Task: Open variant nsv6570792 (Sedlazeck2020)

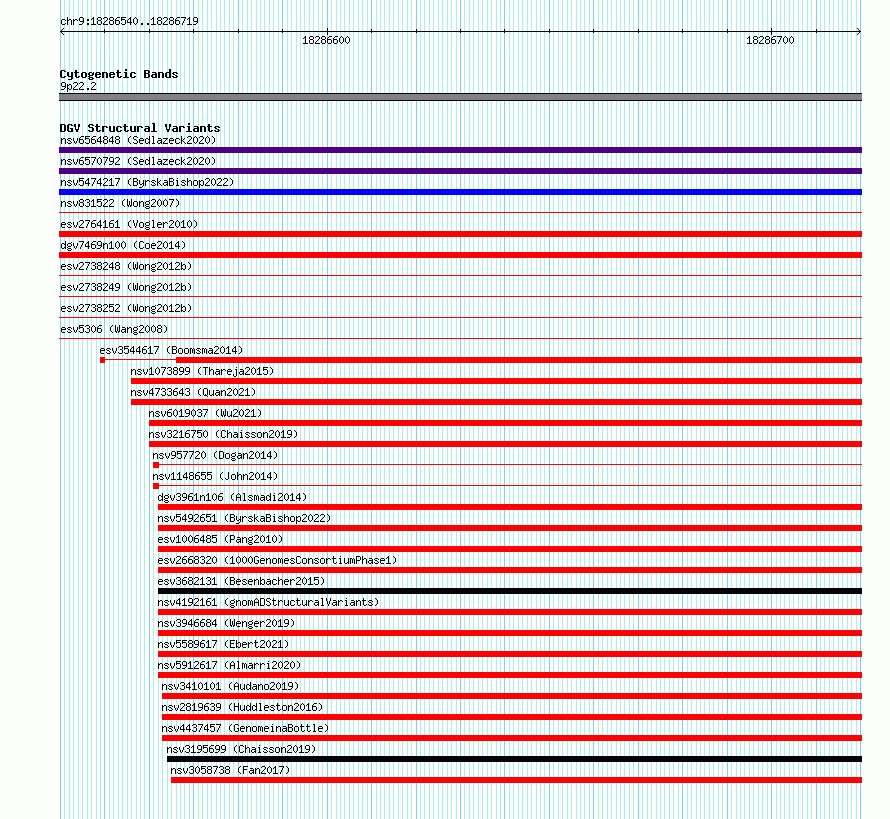Action: click(x=138, y=161)
